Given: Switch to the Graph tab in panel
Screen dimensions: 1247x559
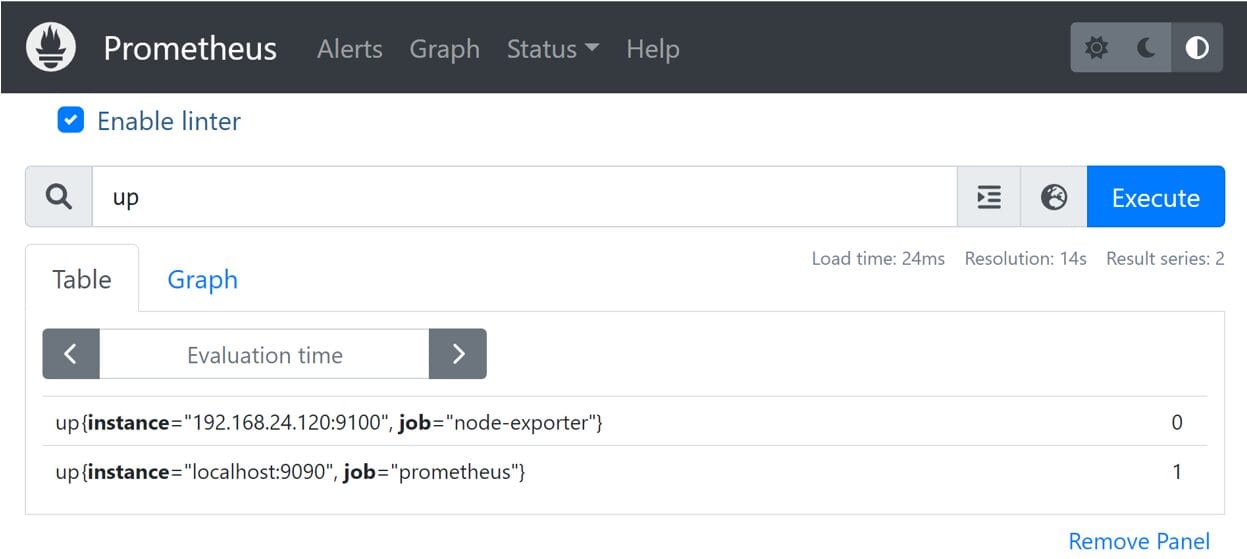Looking at the screenshot, I should [x=202, y=279].
